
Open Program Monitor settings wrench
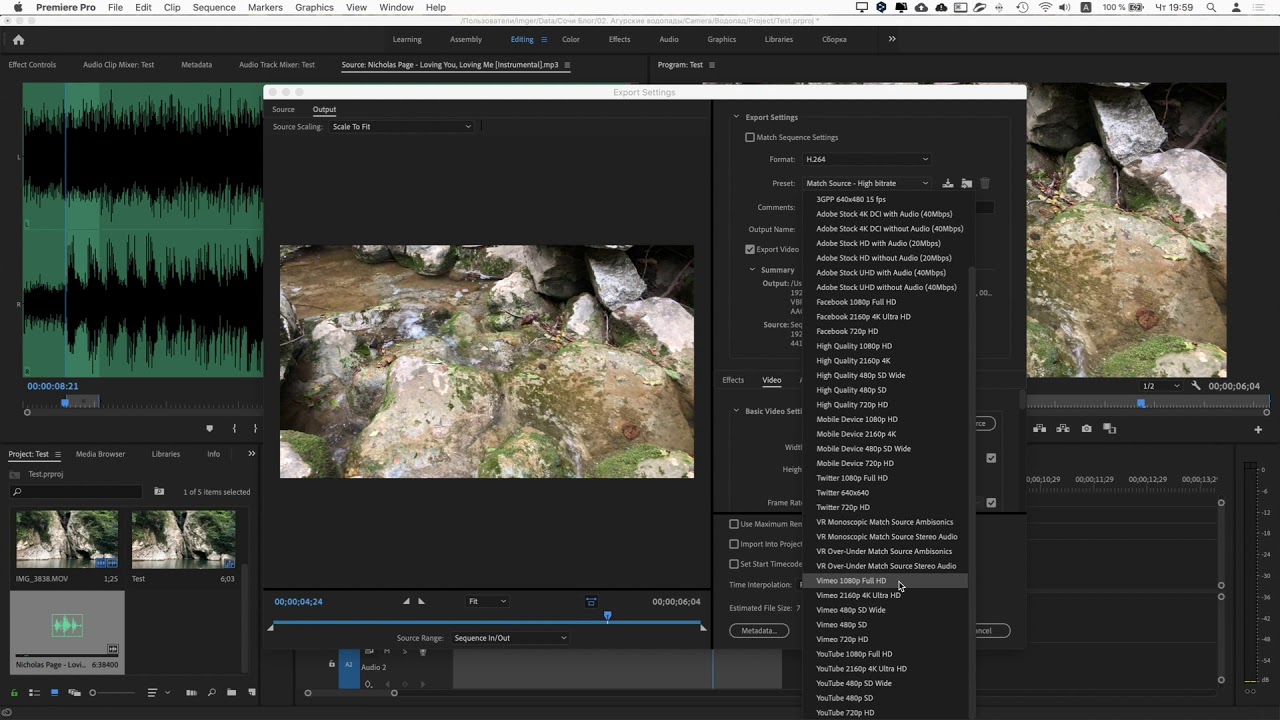pos(1196,386)
